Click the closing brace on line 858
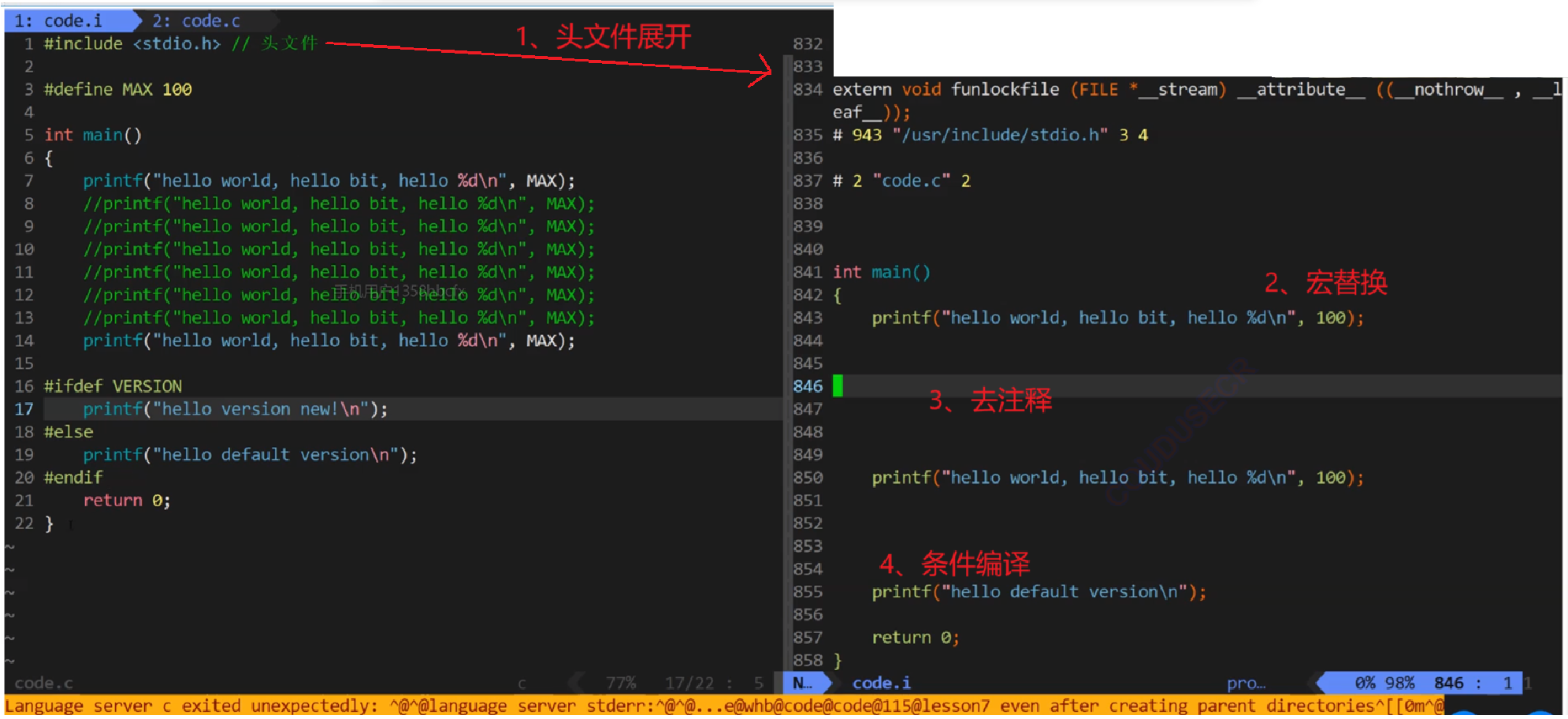Image resolution: width=1568 pixels, height=719 pixels. pos(838,660)
